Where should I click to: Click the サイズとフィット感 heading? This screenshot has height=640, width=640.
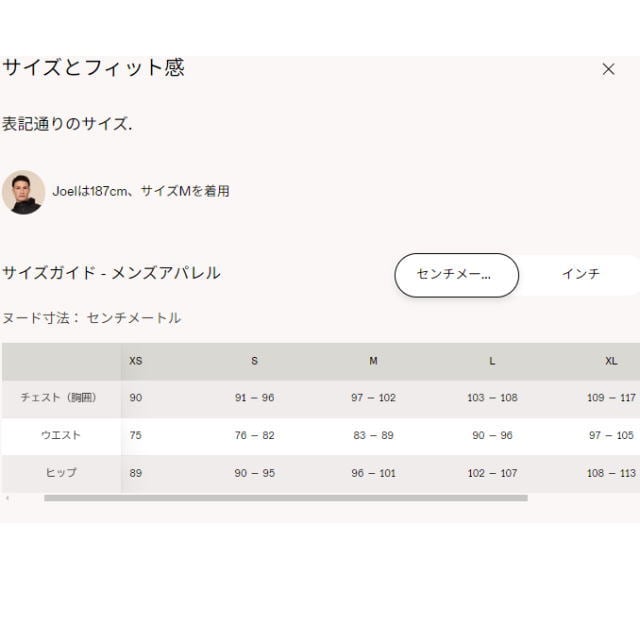(x=93, y=68)
